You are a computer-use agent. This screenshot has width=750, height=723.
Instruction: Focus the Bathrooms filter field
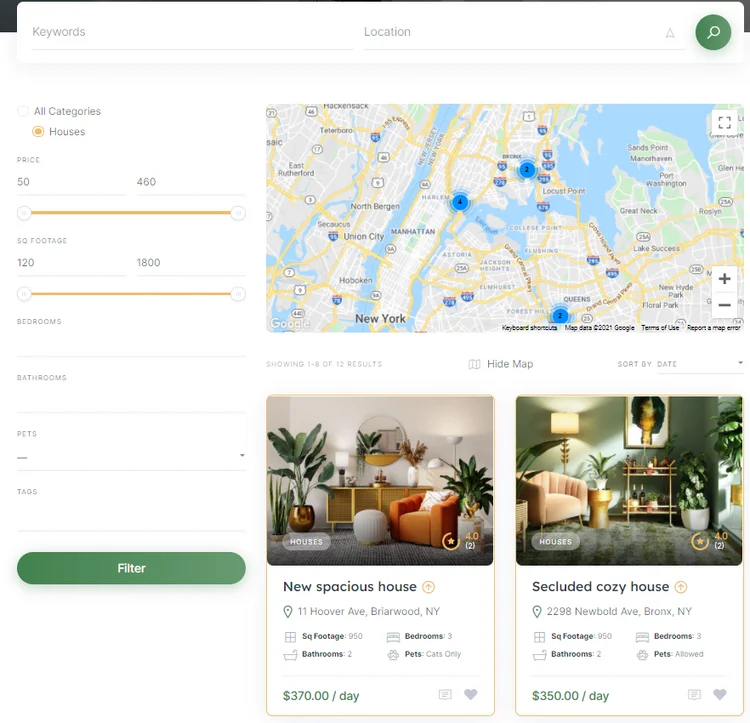(x=131, y=400)
